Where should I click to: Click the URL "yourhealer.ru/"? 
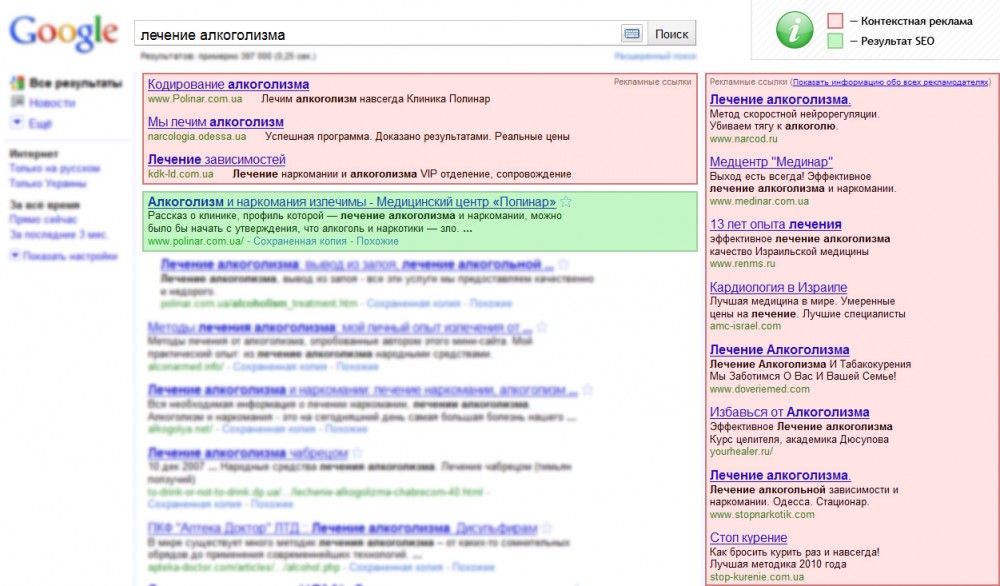click(741, 451)
